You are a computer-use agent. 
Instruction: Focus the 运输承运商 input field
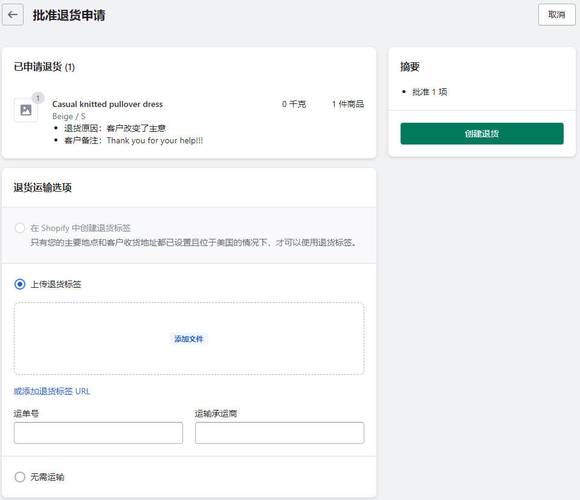280,433
